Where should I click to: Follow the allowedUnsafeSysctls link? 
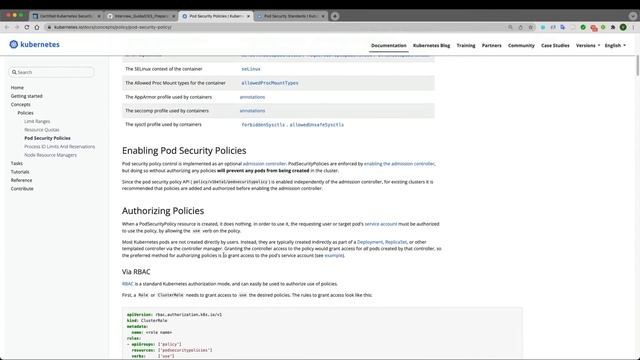(317, 125)
